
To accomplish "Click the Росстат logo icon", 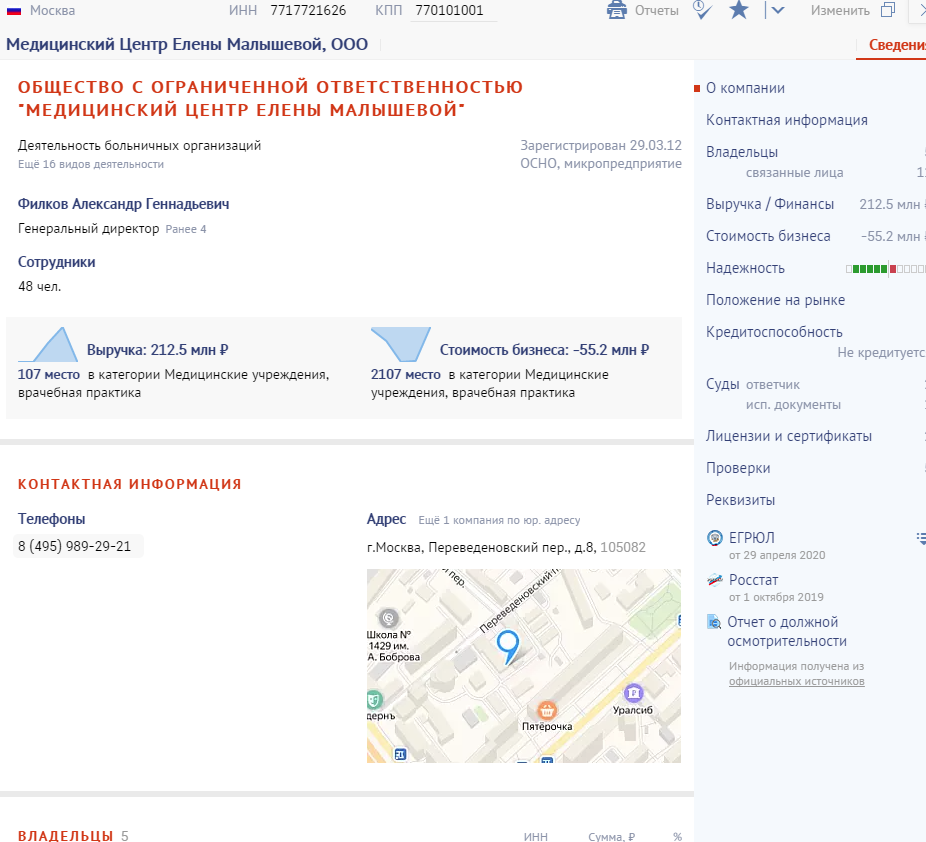I will (x=715, y=580).
